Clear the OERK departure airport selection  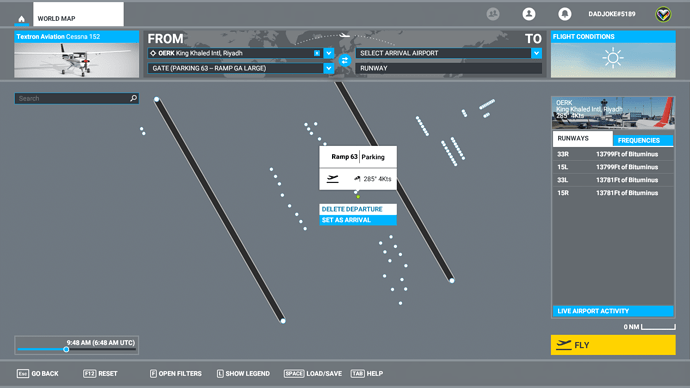pos(317,53)
